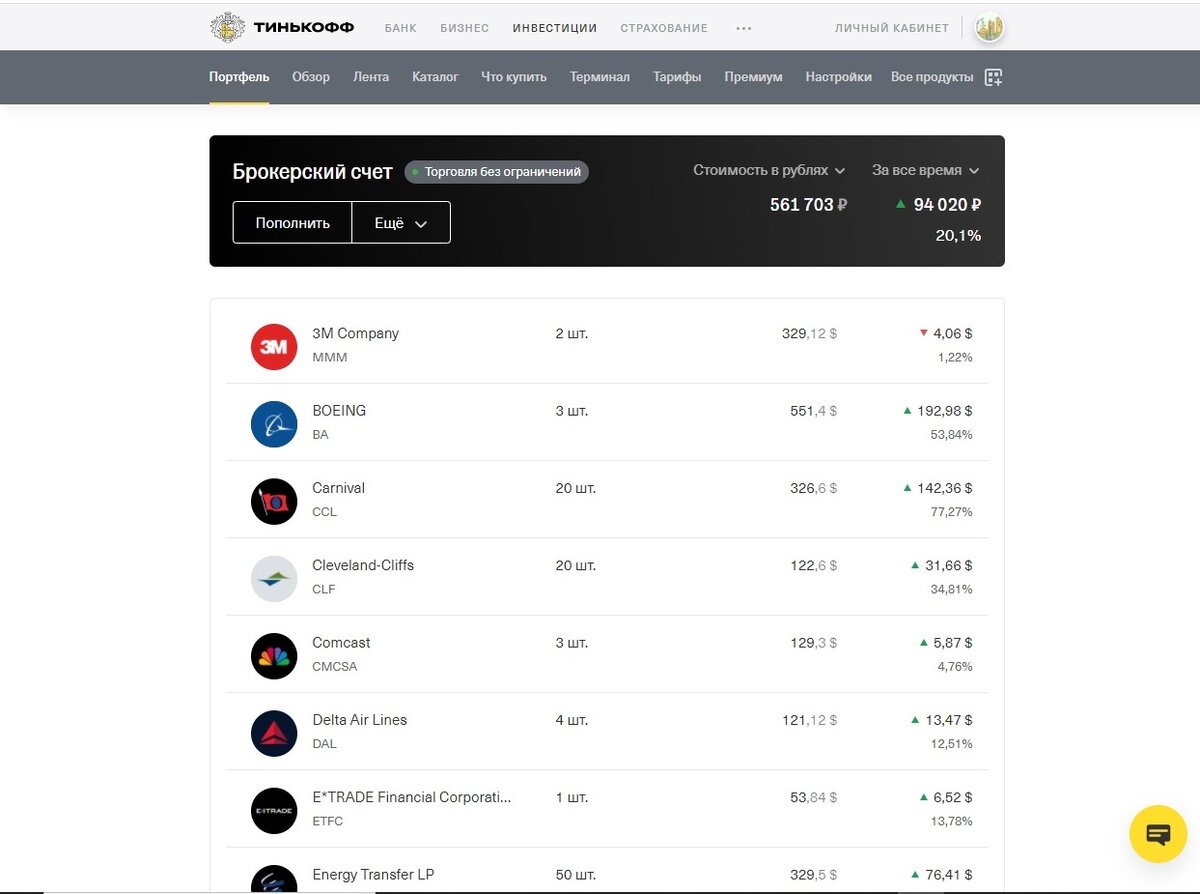This screenshot has height=894, width=1200.
Task: Click Comcast's 5,87 $ gain
Action: 953,643
